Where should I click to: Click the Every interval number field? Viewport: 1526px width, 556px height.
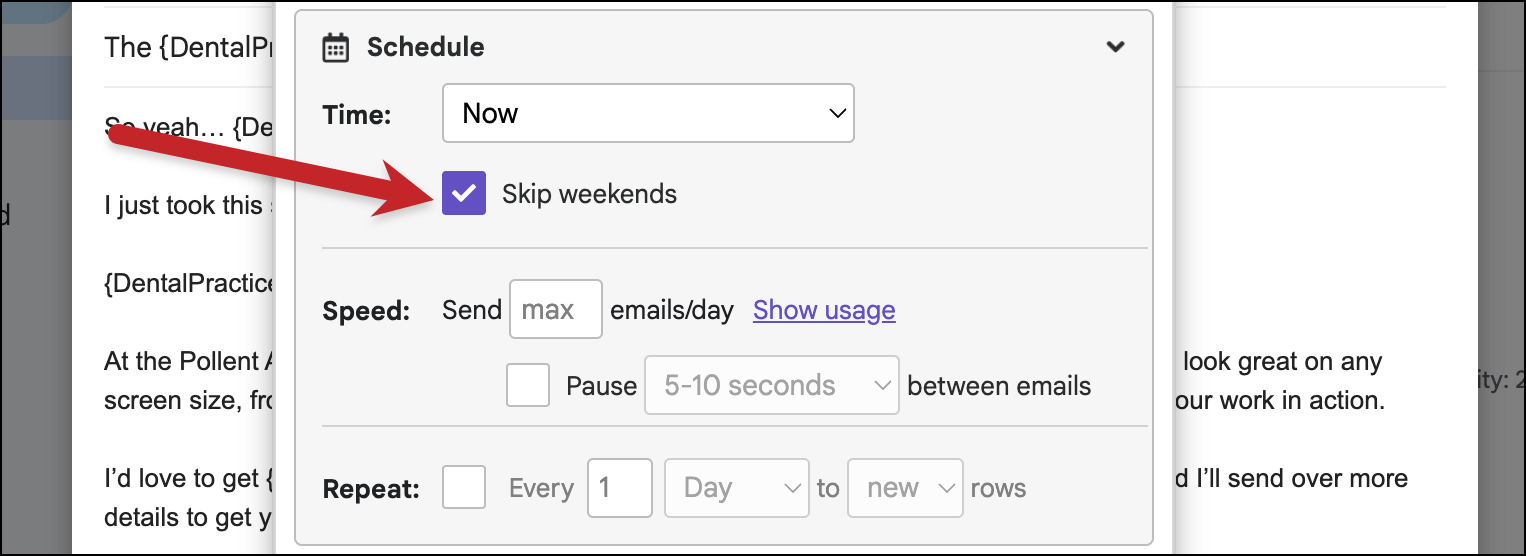click(620, 488)
